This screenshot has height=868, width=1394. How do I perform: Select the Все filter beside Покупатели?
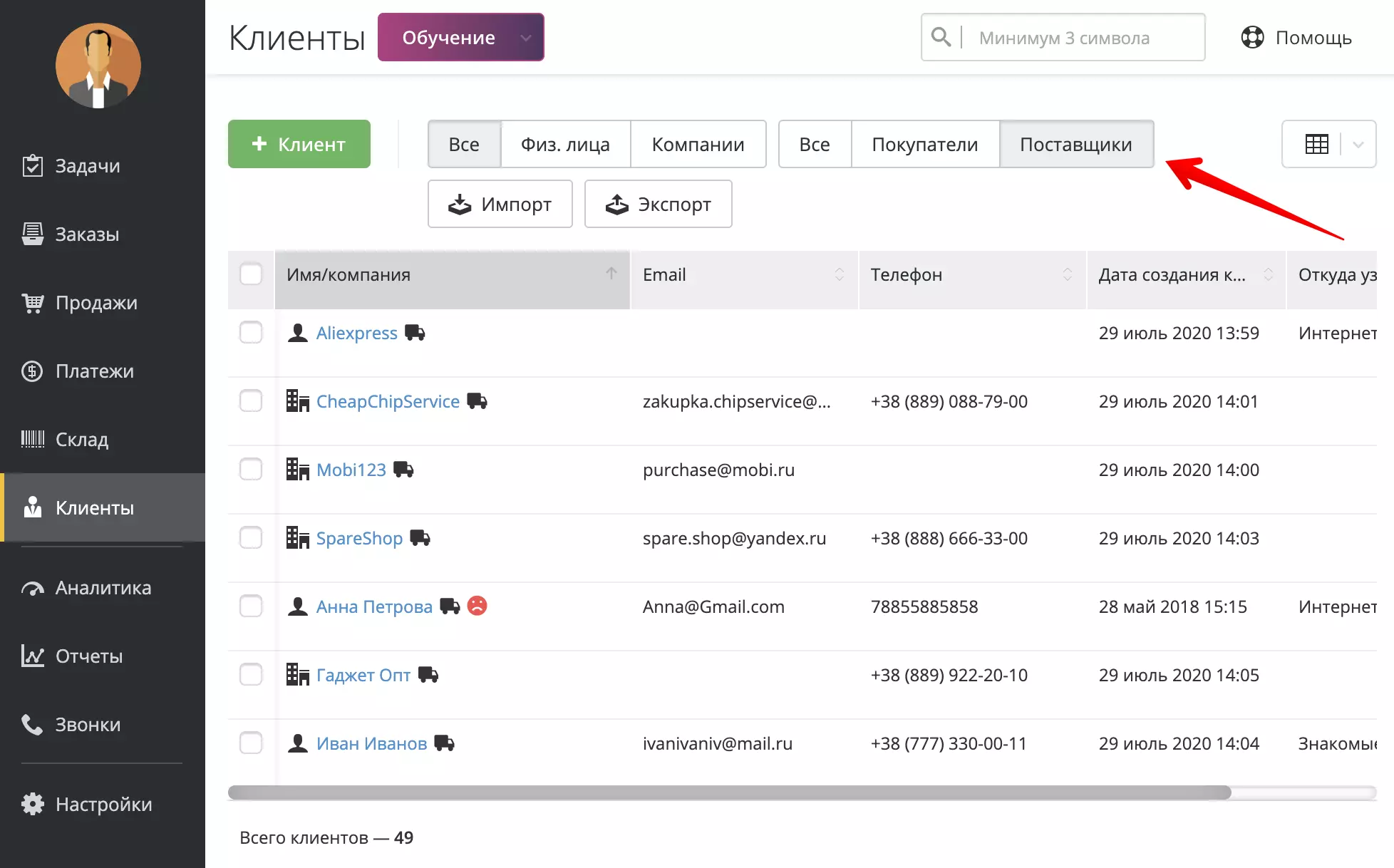(815, 144)
